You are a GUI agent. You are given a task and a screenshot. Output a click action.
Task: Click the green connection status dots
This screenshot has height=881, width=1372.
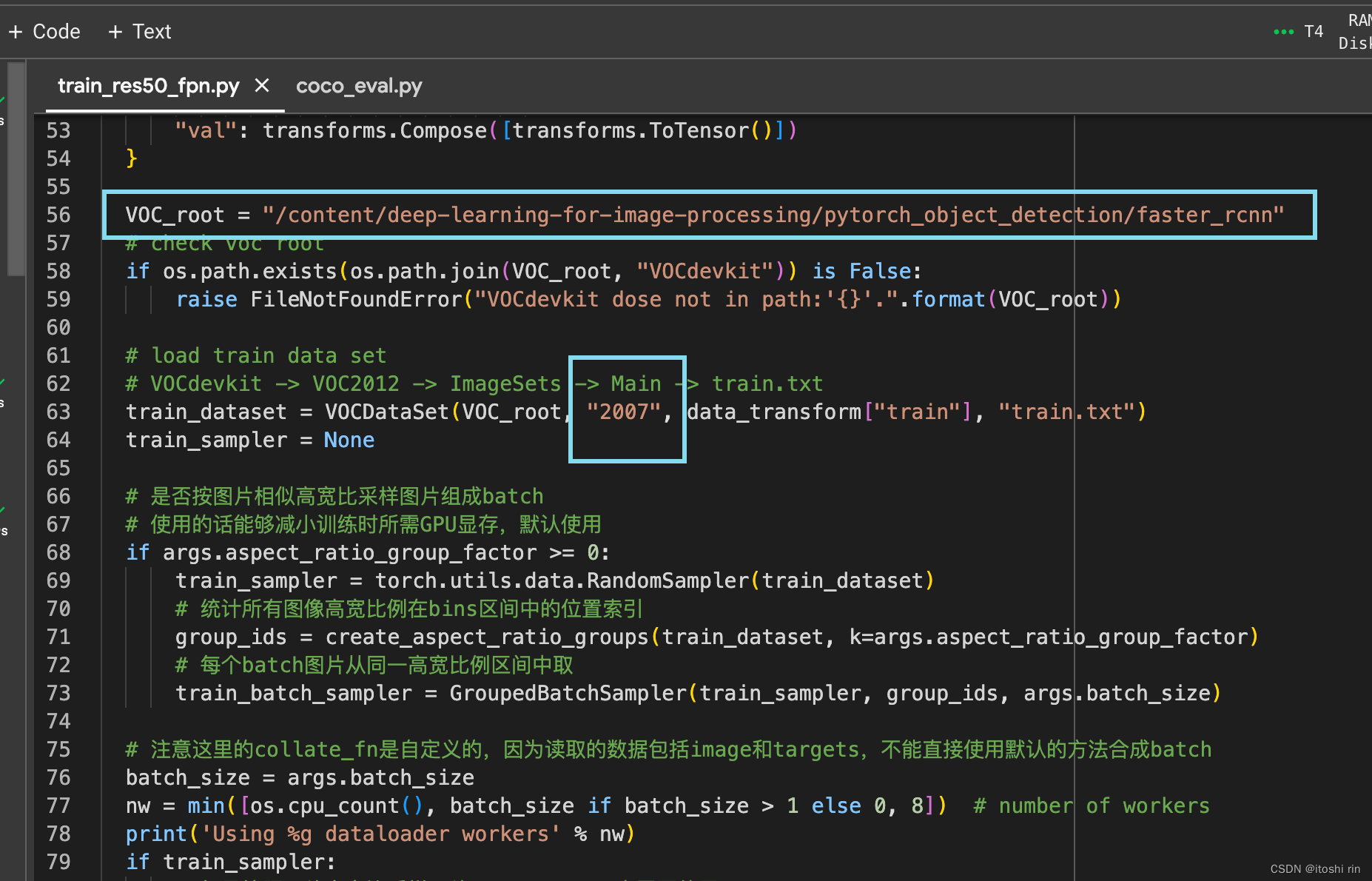tap(1284, 32)
